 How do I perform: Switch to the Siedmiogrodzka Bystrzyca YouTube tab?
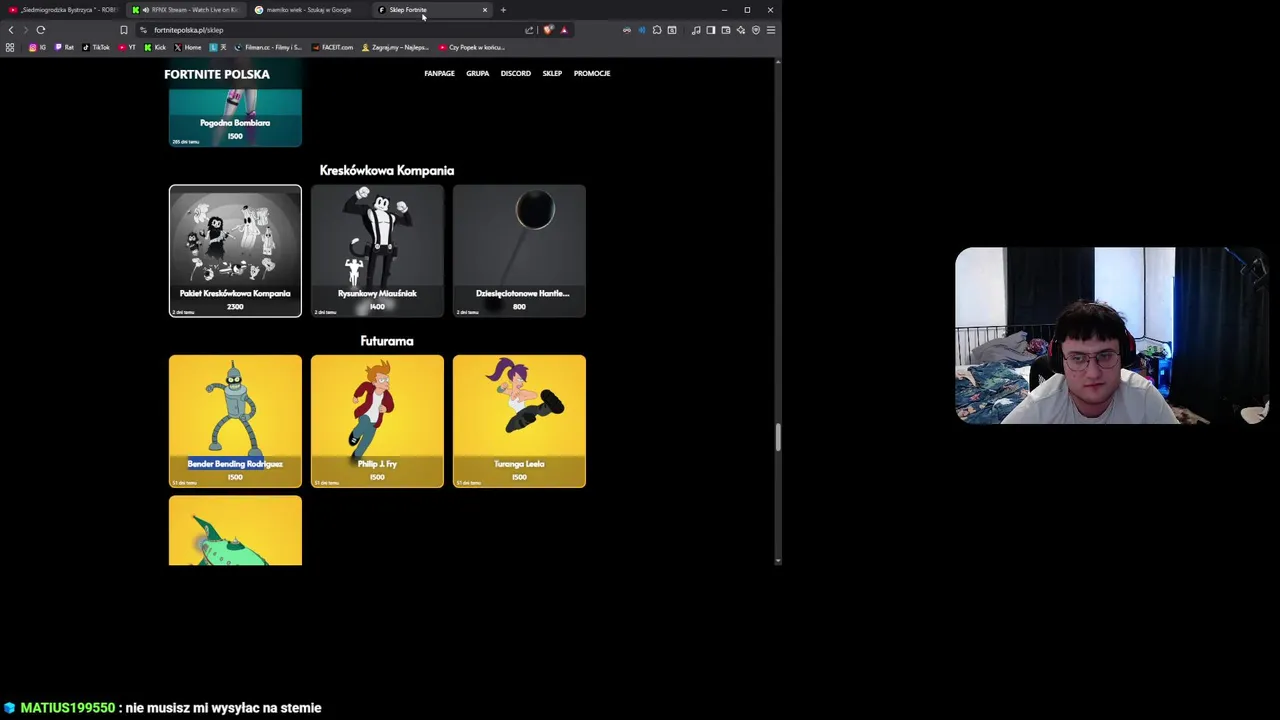point(62,10)
